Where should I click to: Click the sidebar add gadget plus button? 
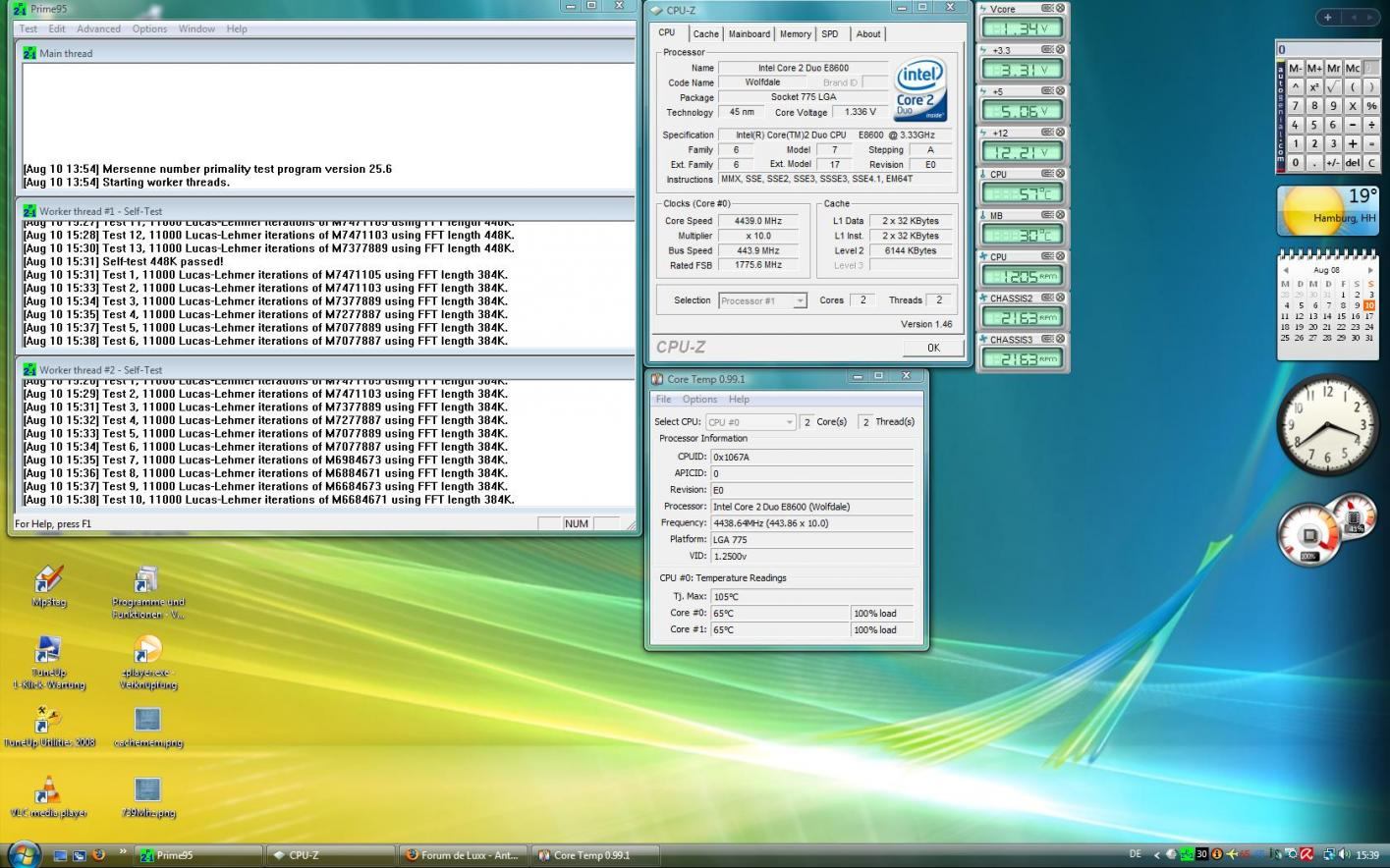(1327, 17)
